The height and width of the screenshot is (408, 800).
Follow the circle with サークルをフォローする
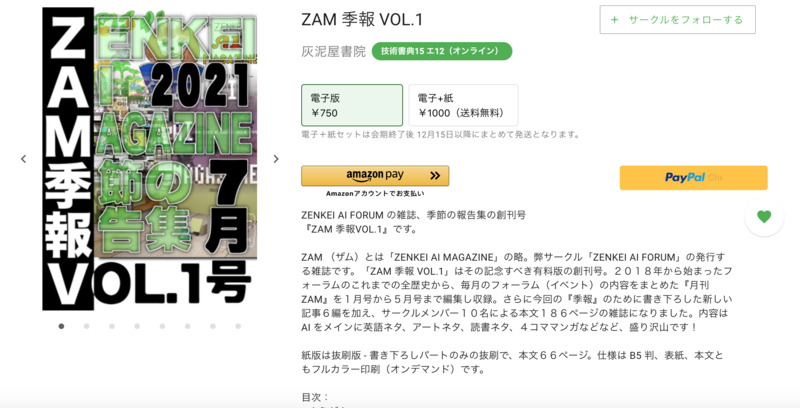[x=678, y=20]
